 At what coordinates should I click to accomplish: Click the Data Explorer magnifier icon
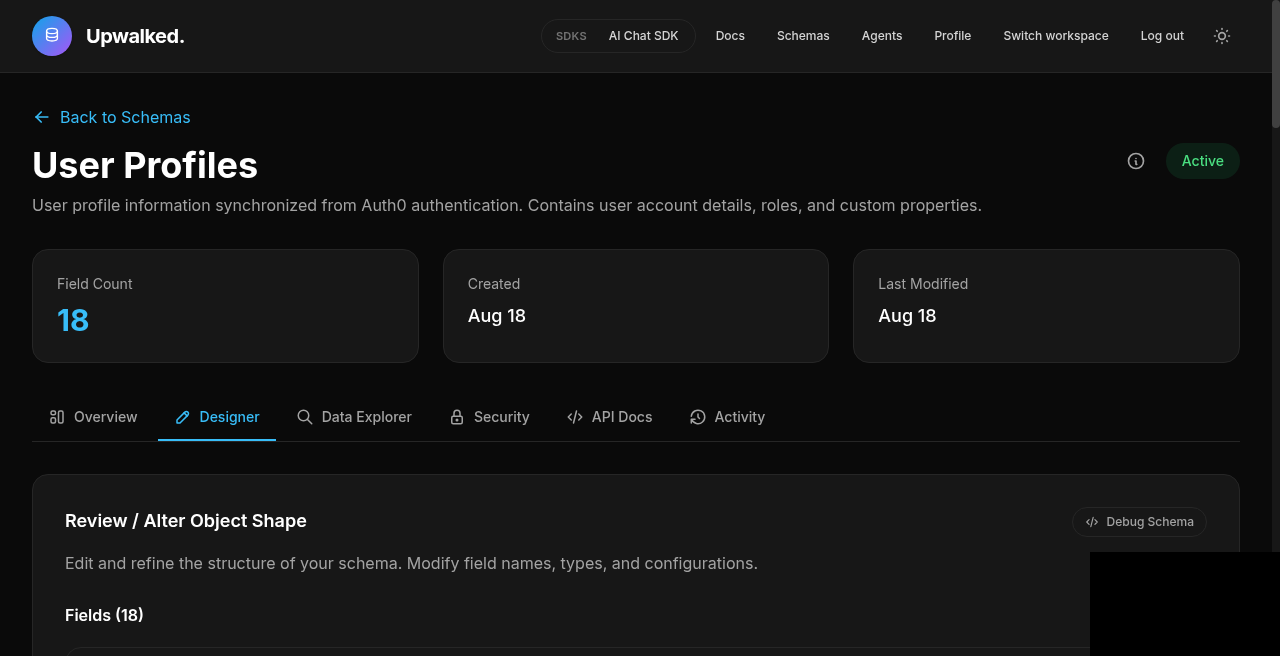pos(305,417)
